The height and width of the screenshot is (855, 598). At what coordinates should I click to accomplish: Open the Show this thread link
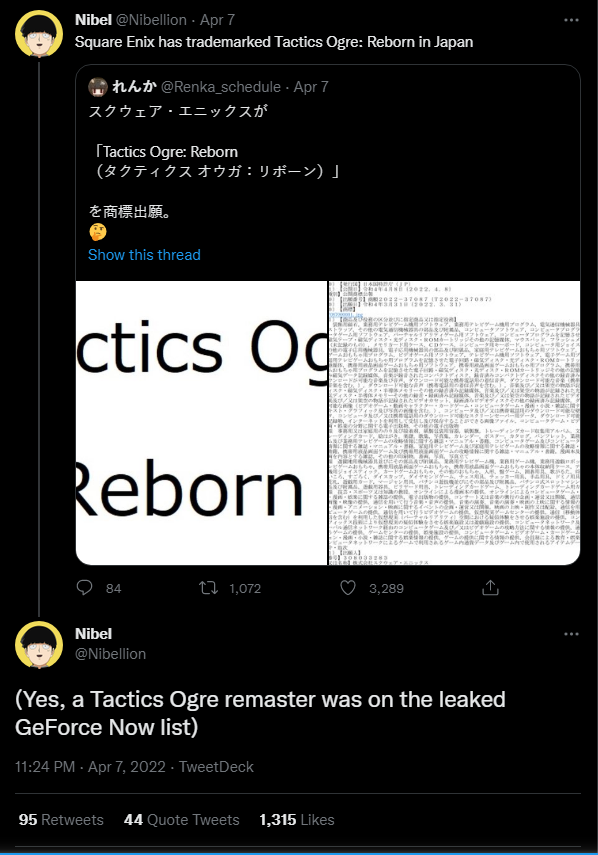click(144, 255)
